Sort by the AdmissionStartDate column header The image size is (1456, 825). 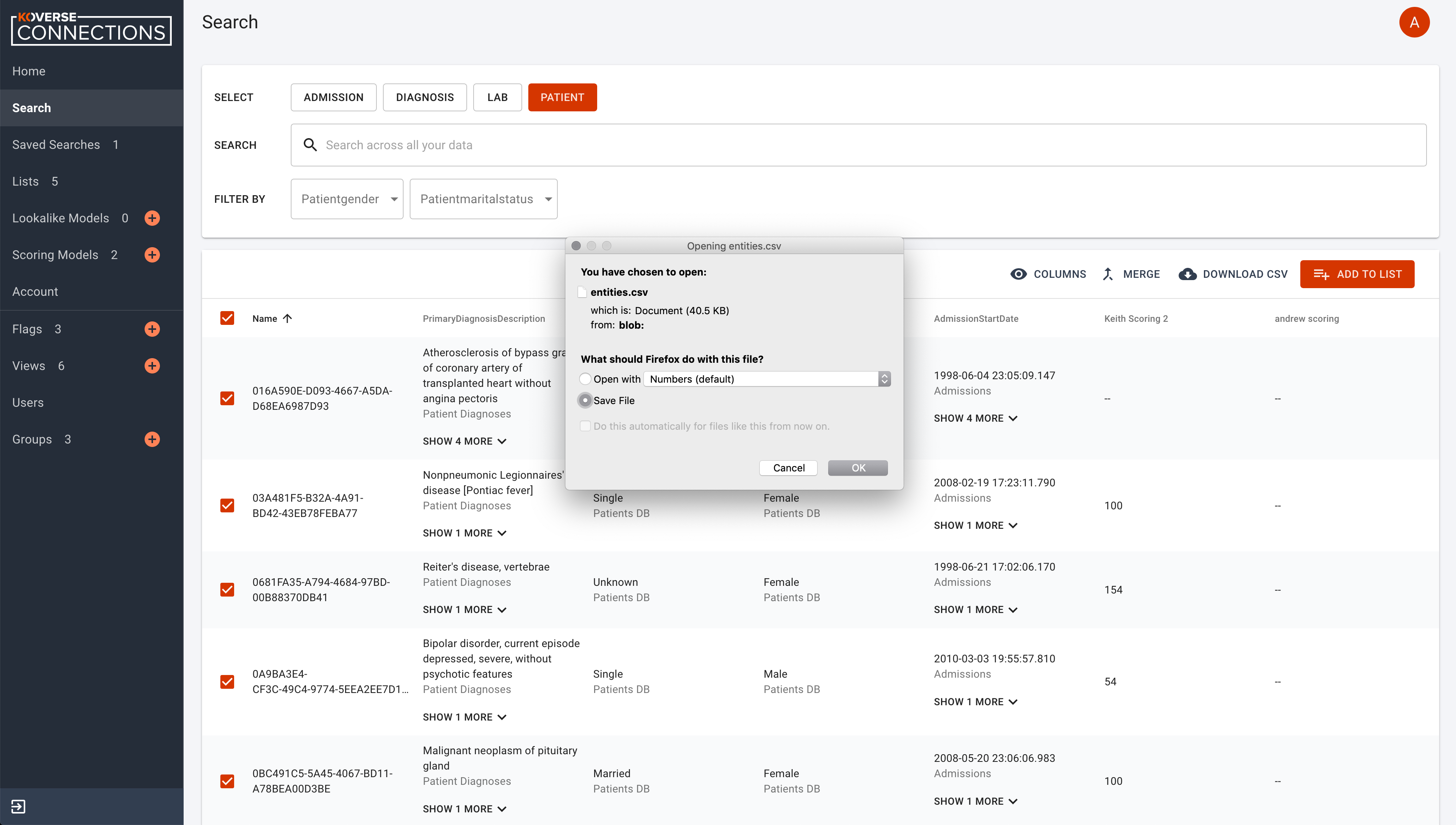tap(976, 318)
